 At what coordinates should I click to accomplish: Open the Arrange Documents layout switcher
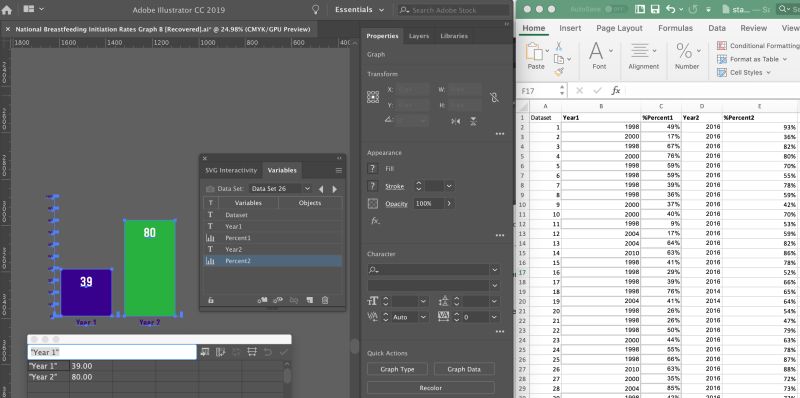point(33,9)
